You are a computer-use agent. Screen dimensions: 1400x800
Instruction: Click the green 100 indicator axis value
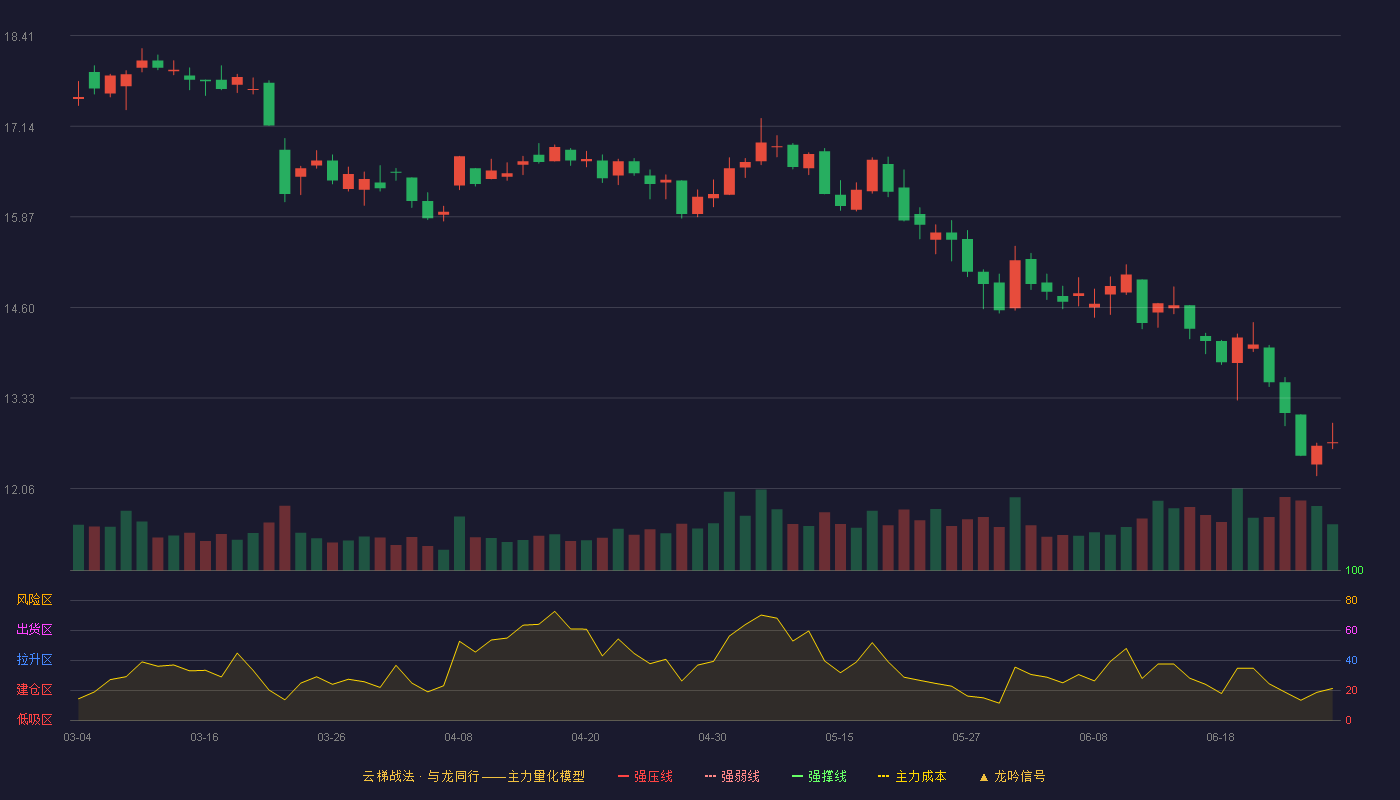(x=1354, y=571)
